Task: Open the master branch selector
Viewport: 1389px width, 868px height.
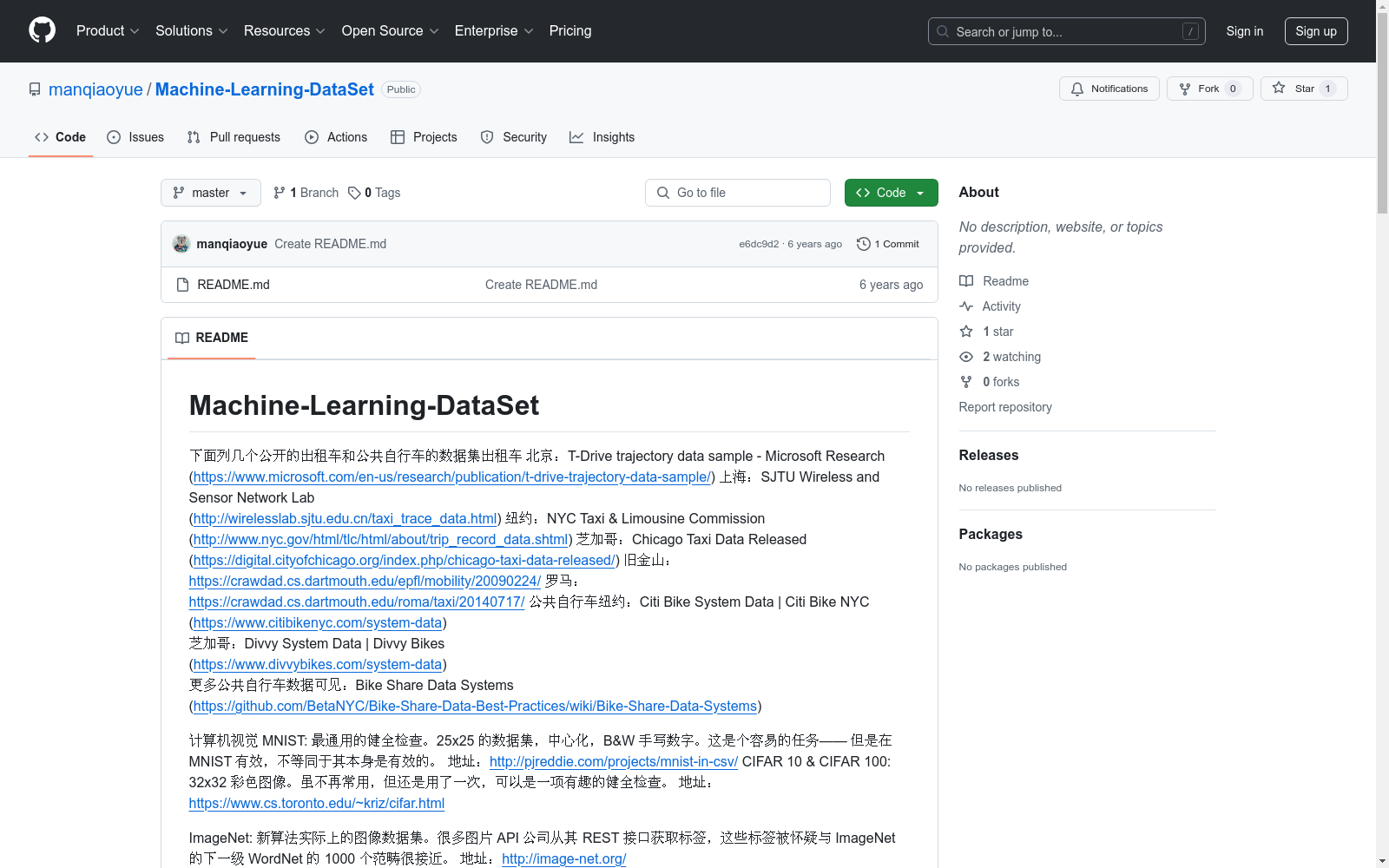Action: [211, 193]
